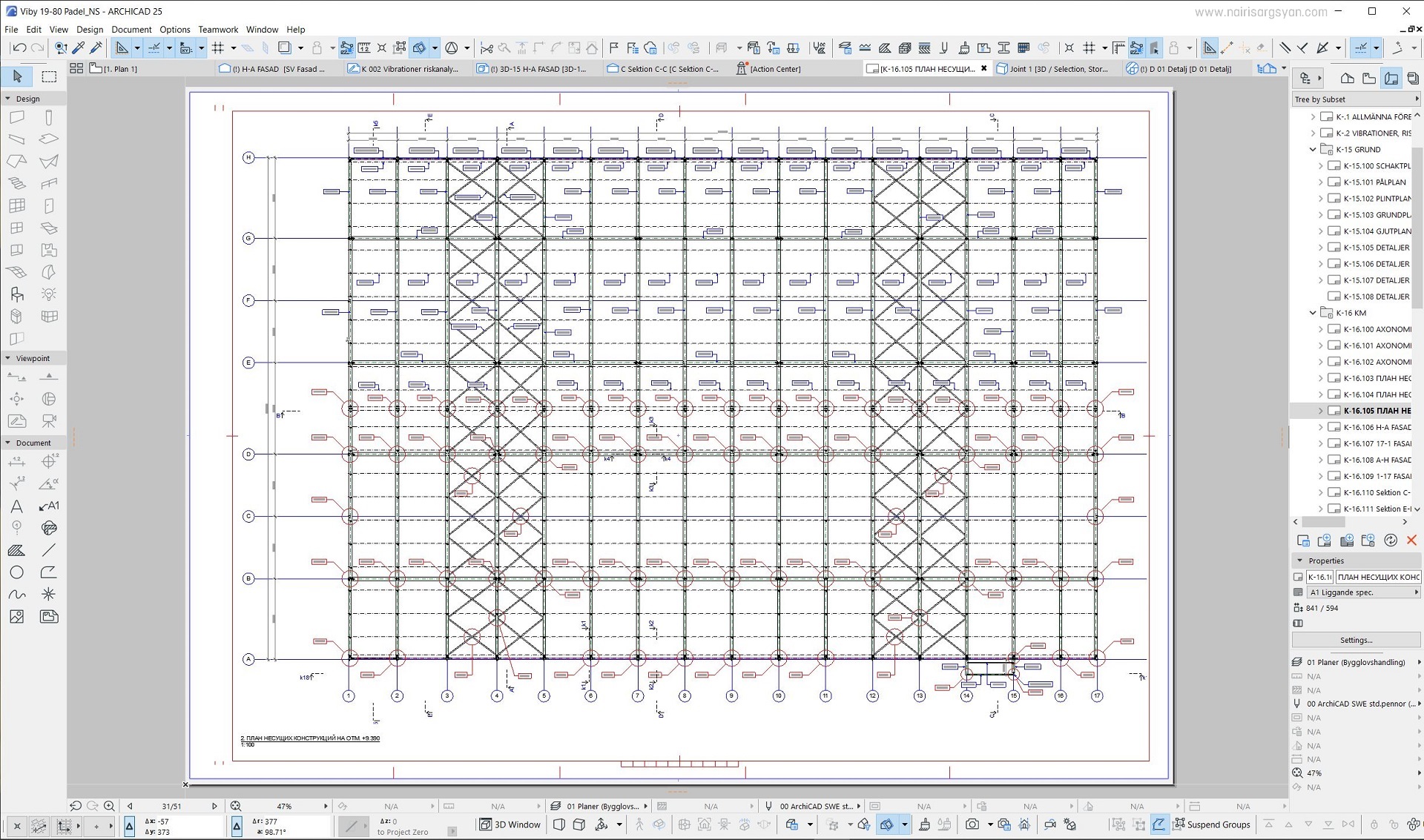
Task: Close the K-16.105 layout tab
Action: [984, 68]
